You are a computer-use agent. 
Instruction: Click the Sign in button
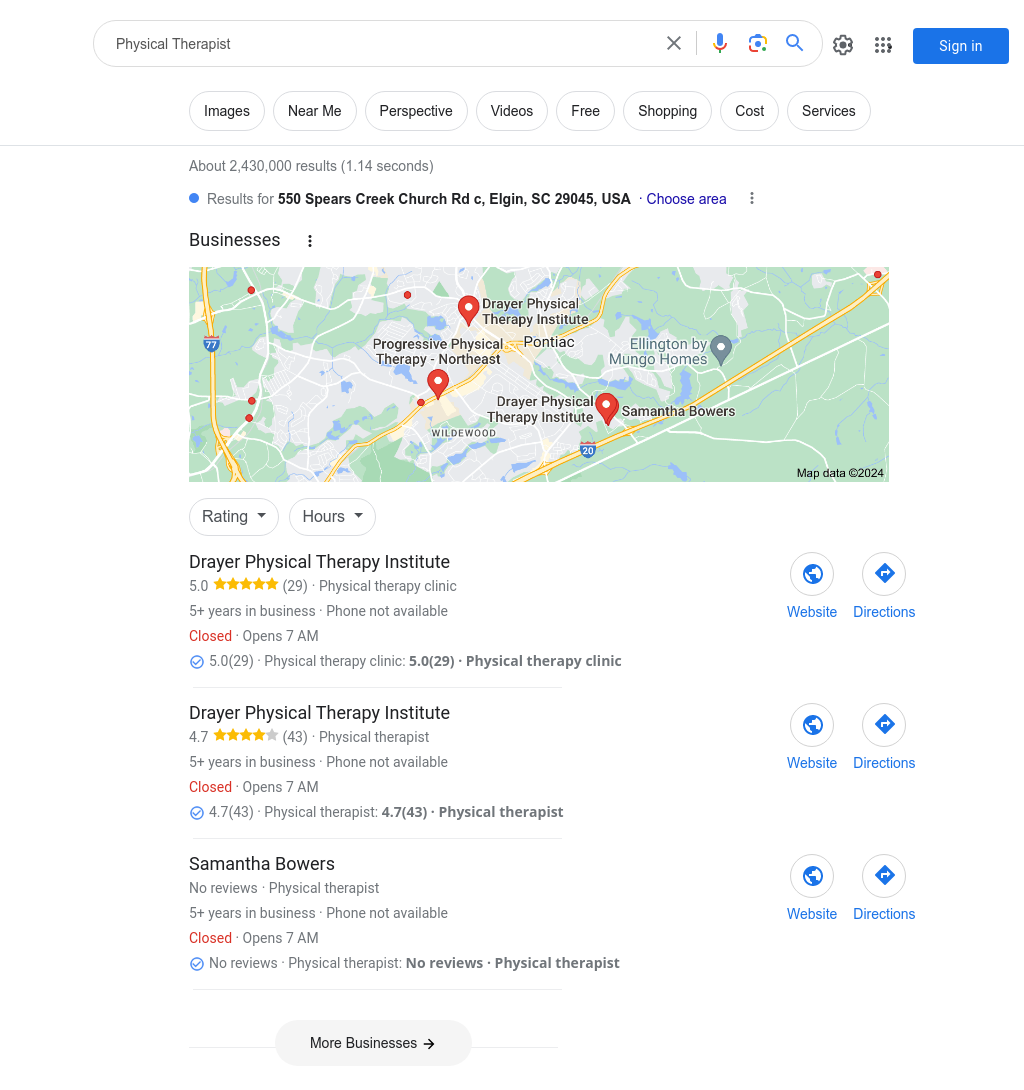tap(961, 46)
